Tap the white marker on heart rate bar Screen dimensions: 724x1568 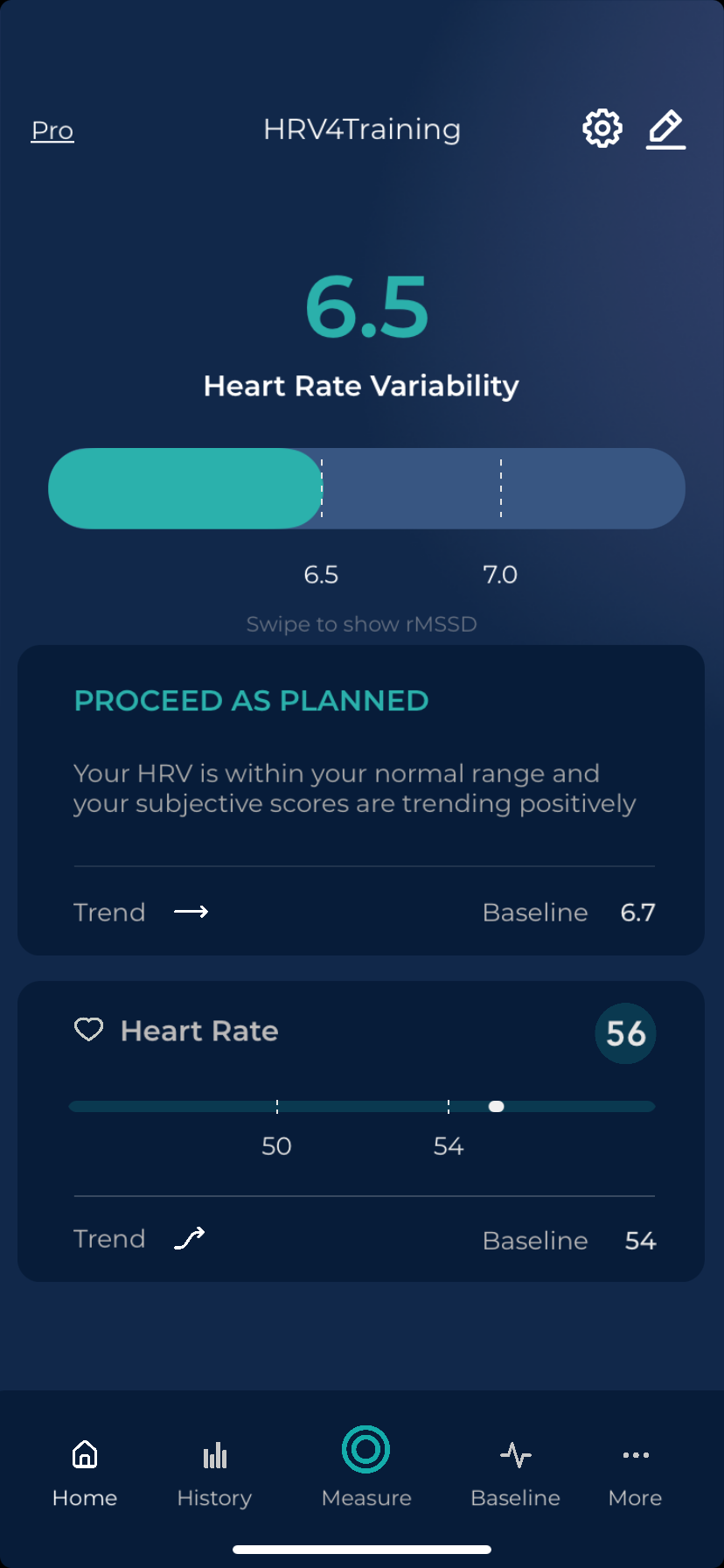click(496, 1107)
